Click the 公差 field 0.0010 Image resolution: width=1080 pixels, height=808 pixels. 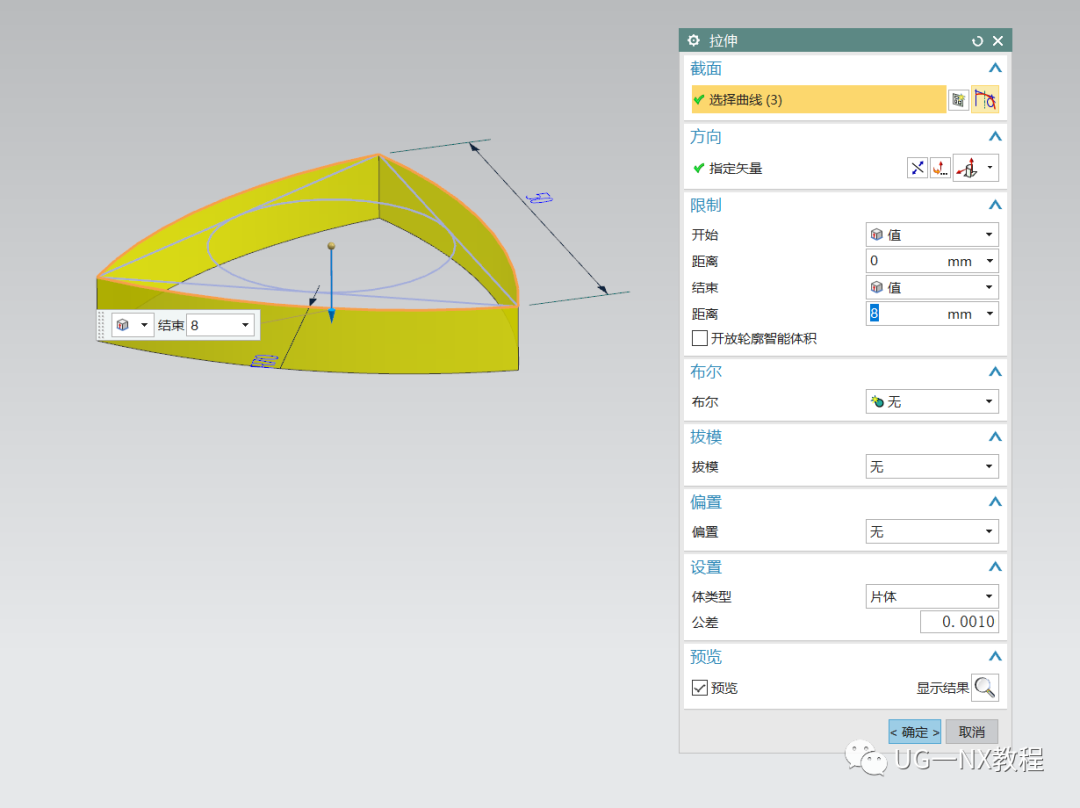coord(959,622)
